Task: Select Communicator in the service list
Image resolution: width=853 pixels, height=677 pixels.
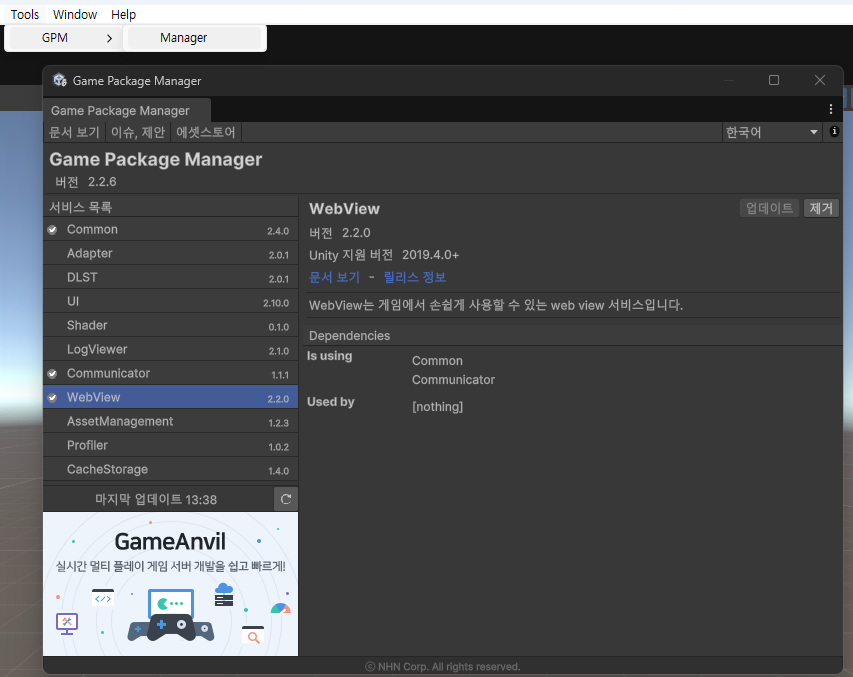Action: [x=170, y=373]
